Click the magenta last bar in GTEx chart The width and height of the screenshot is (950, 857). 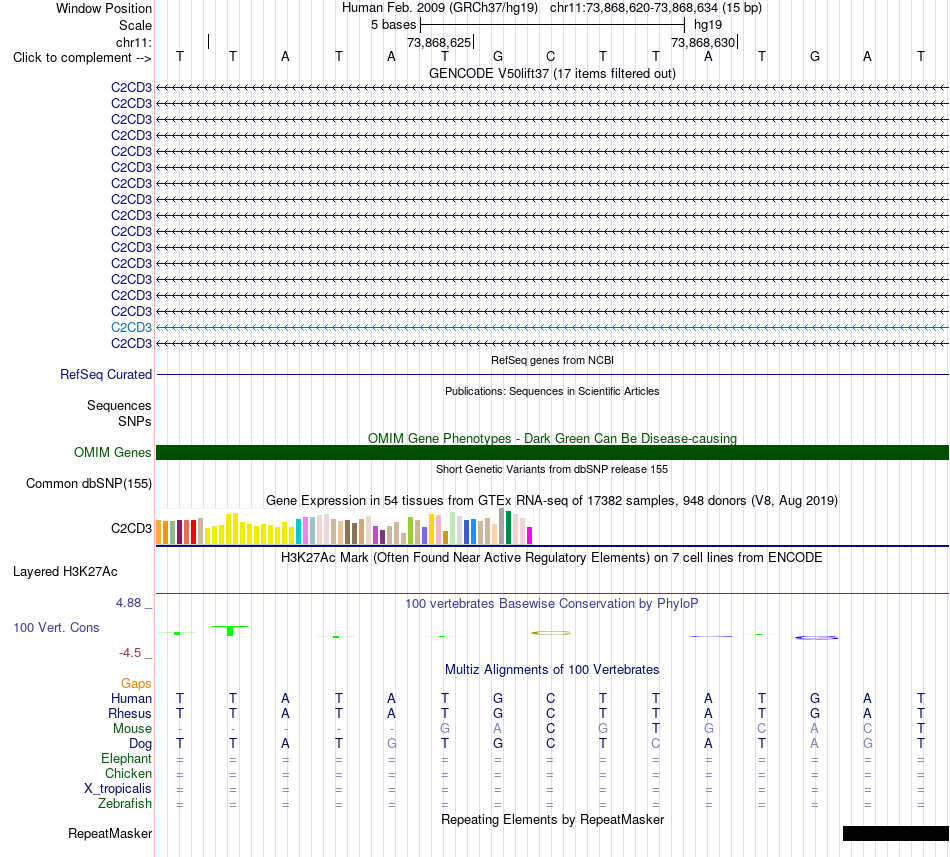click(529, 535)
